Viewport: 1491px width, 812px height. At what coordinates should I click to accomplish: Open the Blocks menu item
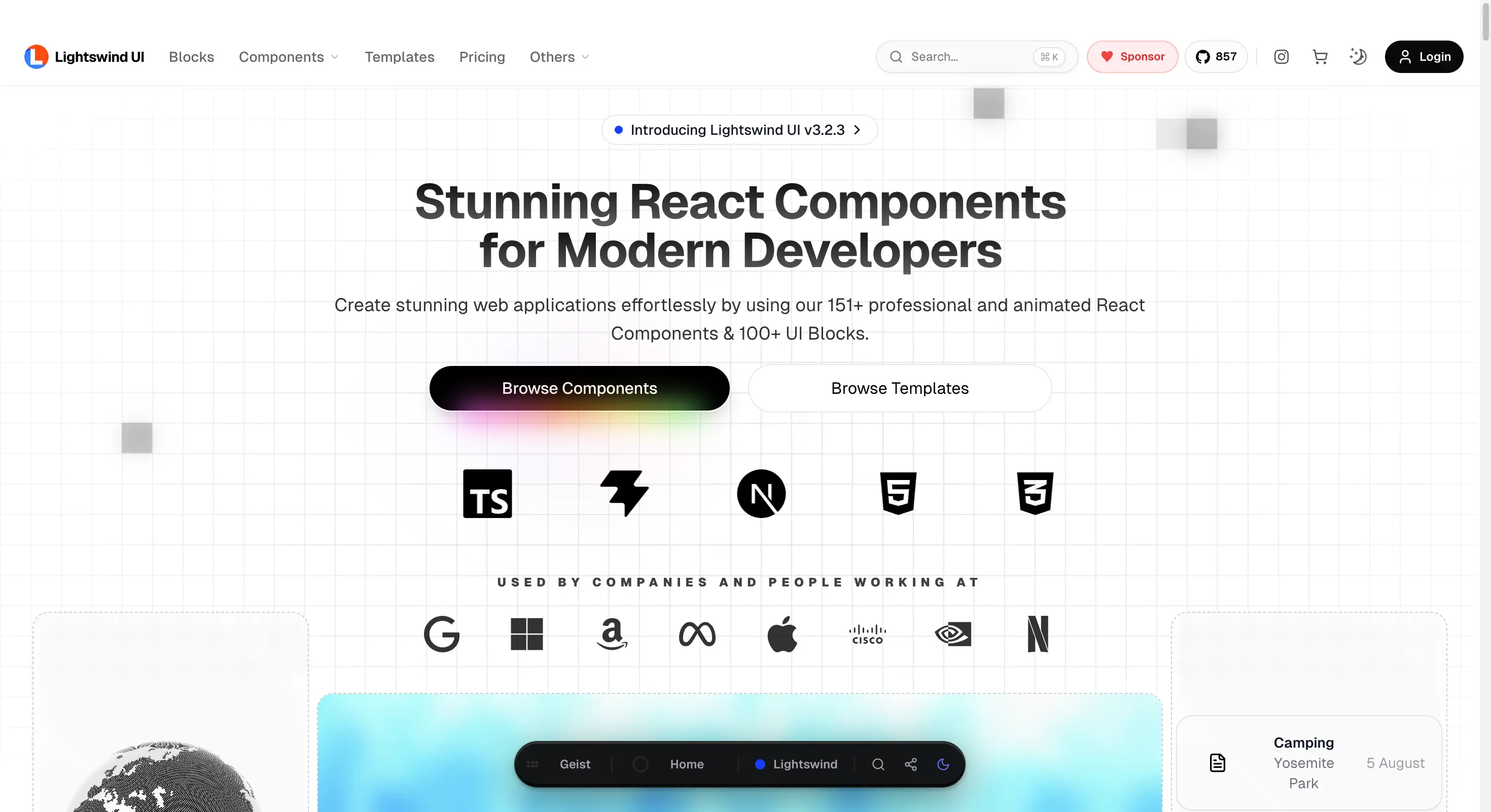click(192, 57)
